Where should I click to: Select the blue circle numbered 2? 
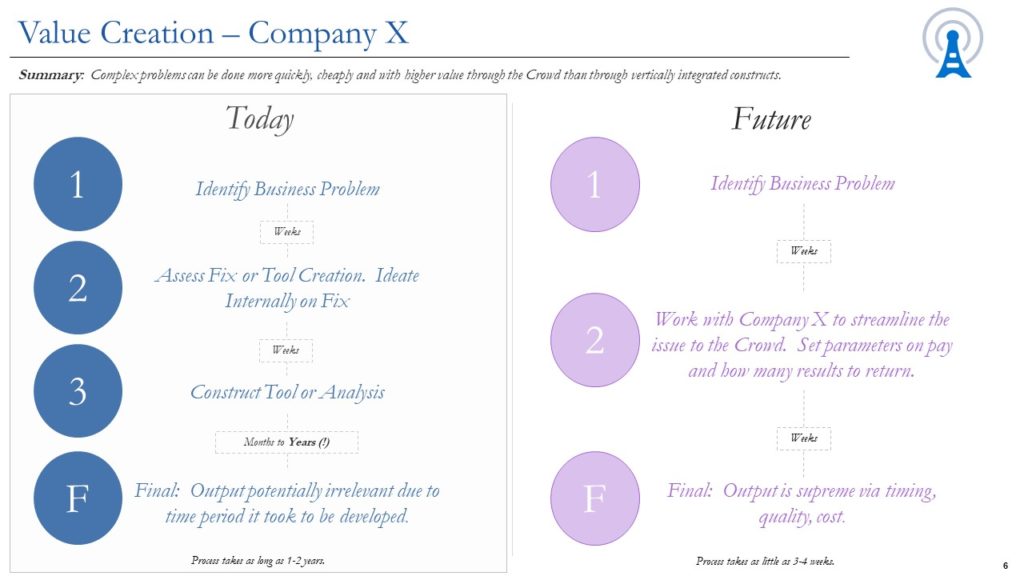[x=78, y=287]
